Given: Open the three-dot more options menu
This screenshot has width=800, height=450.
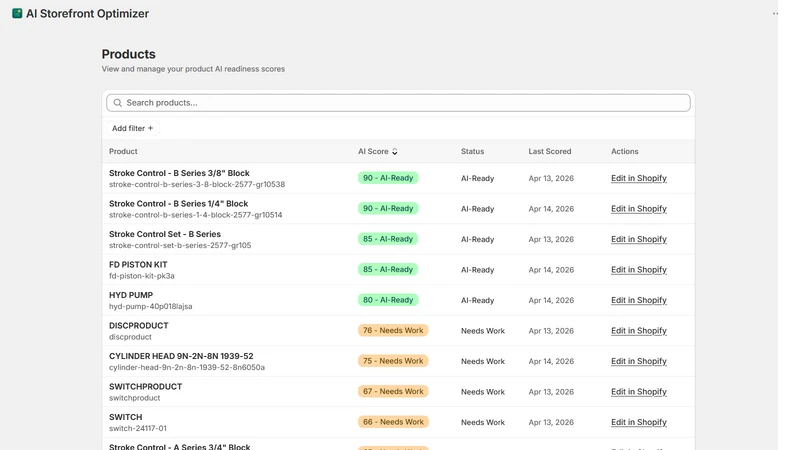Looking at the screenshot, I should pos(775,14).
